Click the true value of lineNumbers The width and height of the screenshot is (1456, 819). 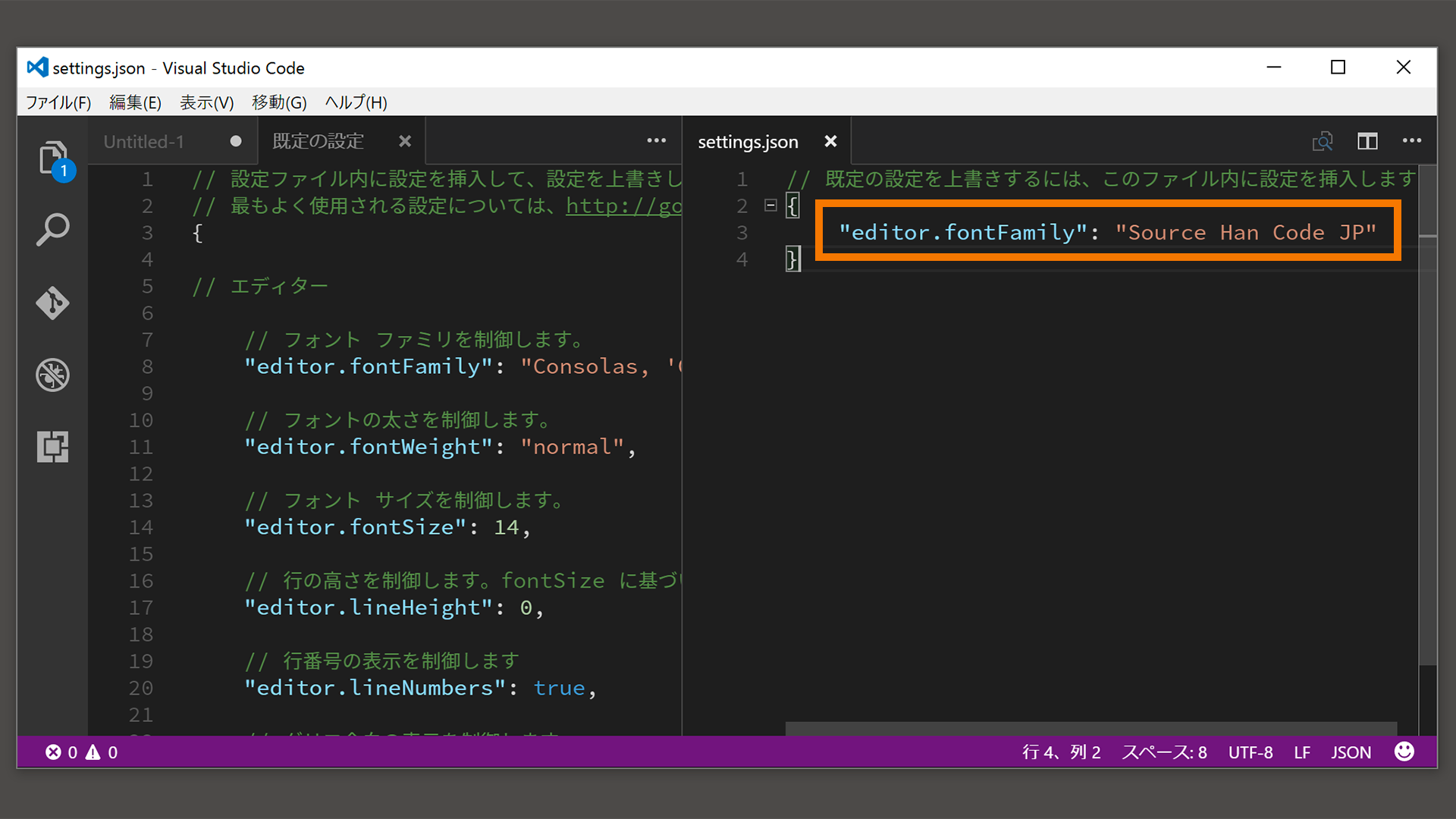point(560,688)
